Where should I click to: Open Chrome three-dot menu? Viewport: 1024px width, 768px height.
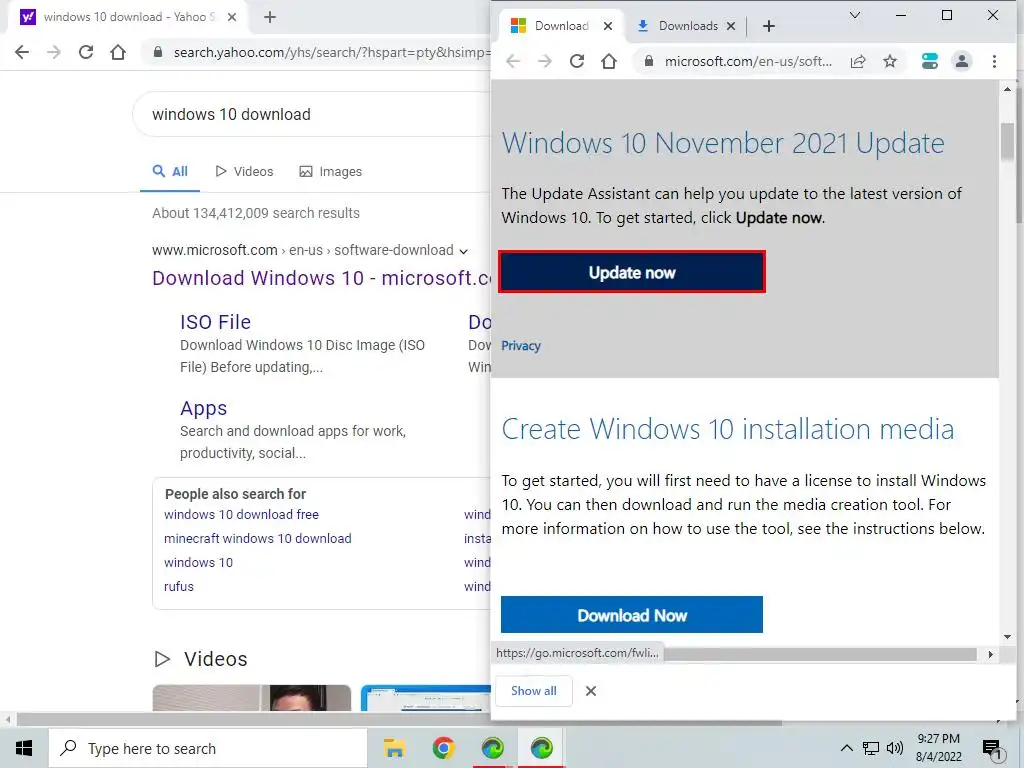(994, 61)
